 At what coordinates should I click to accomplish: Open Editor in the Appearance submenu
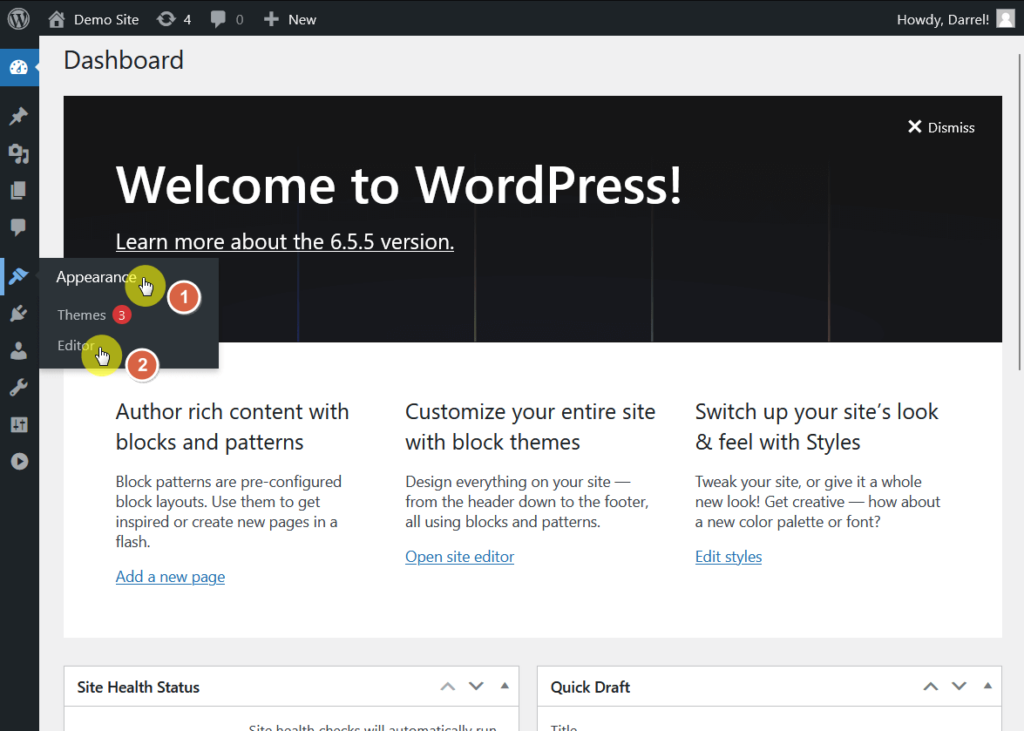tap(76, 346)
